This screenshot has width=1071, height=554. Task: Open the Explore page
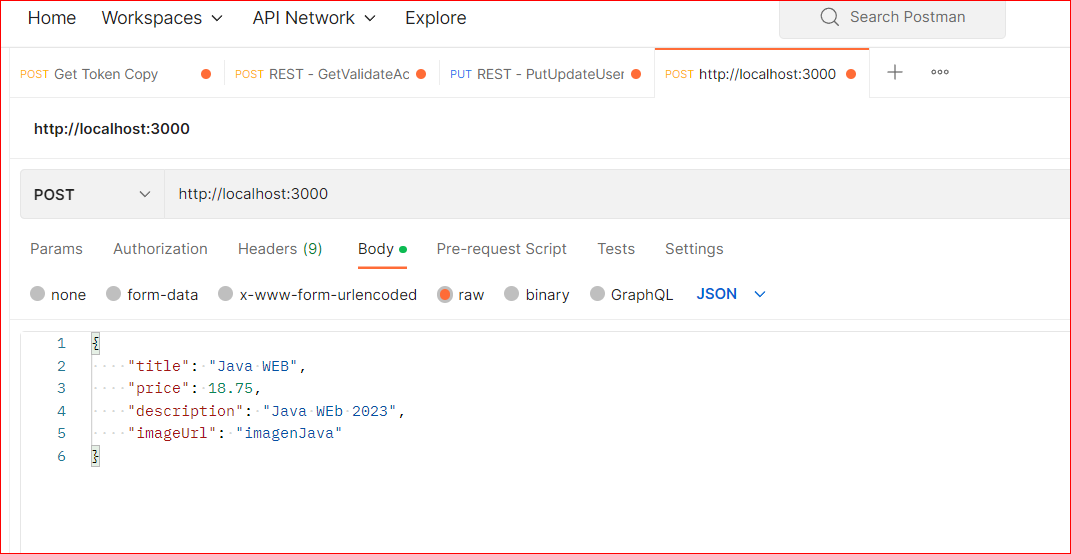click(436, 18)
